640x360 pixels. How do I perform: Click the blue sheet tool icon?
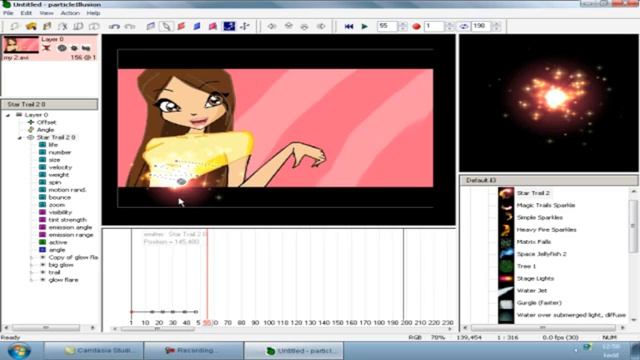point(197,27)
